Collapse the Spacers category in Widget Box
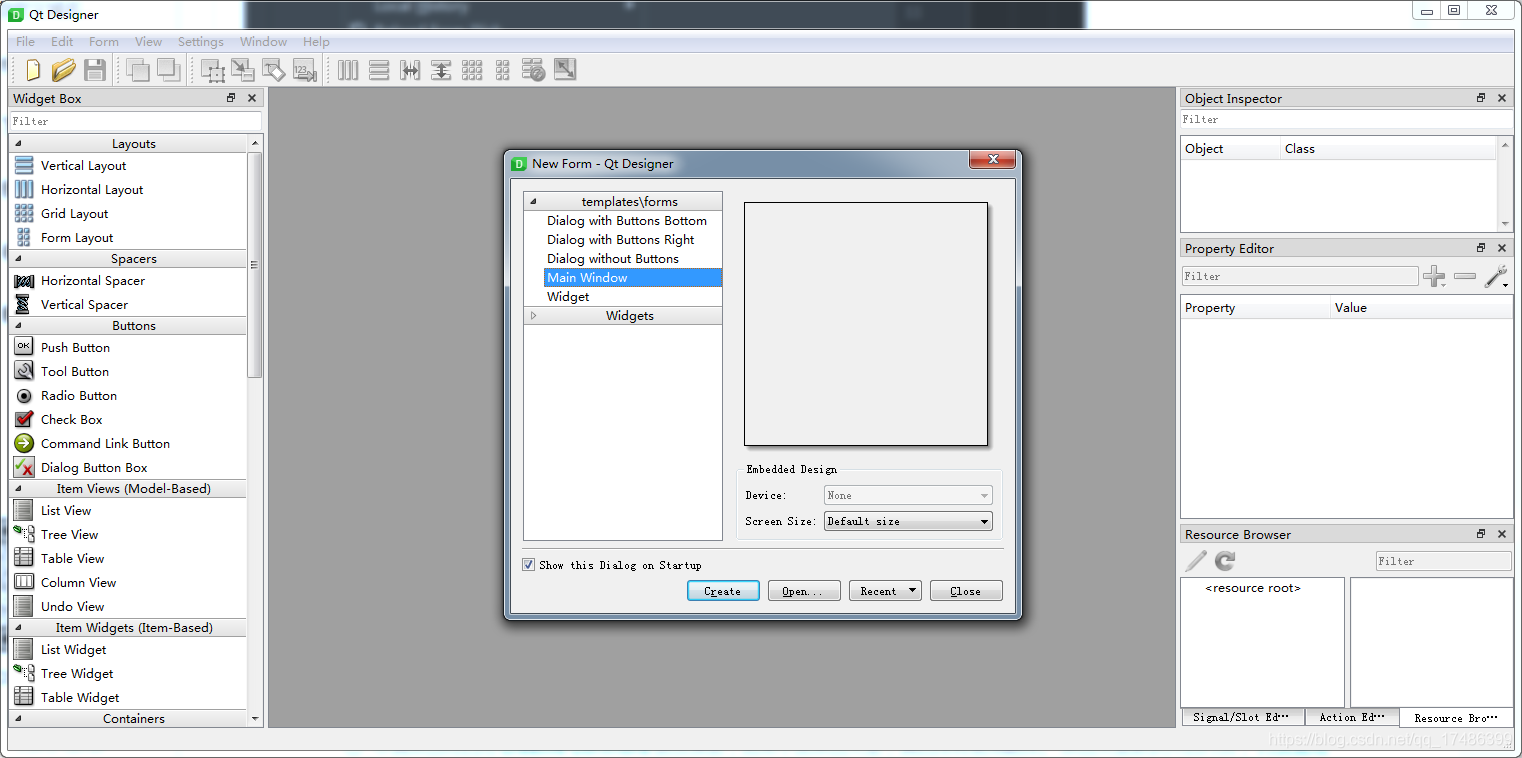Viewport: 1522px width, 758px height. (18, 259)
